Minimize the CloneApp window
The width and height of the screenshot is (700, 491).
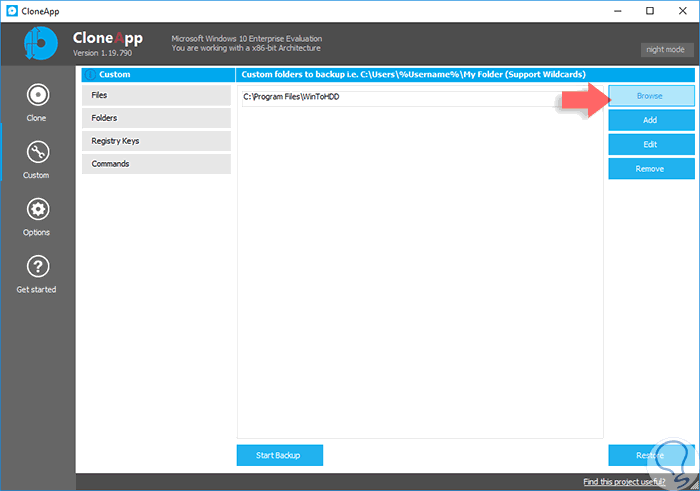[618, 11]
